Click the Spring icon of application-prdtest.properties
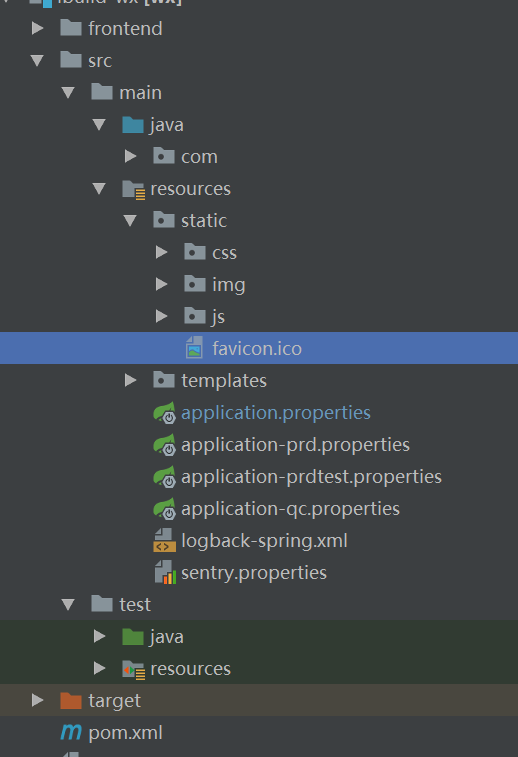This screenshot has height=757, width=518. [165, 477]
